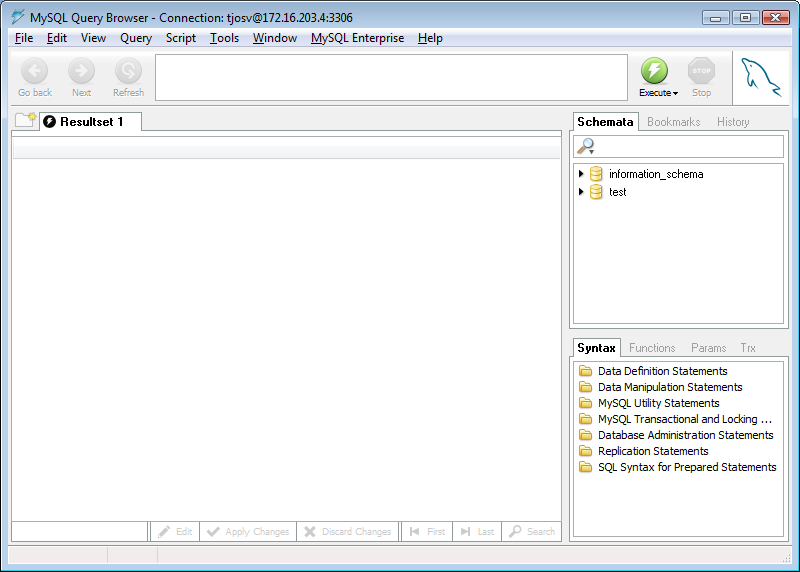Jump to First row button
The width and height of the screenshot is (800, 572).
[x=428, y=532]
